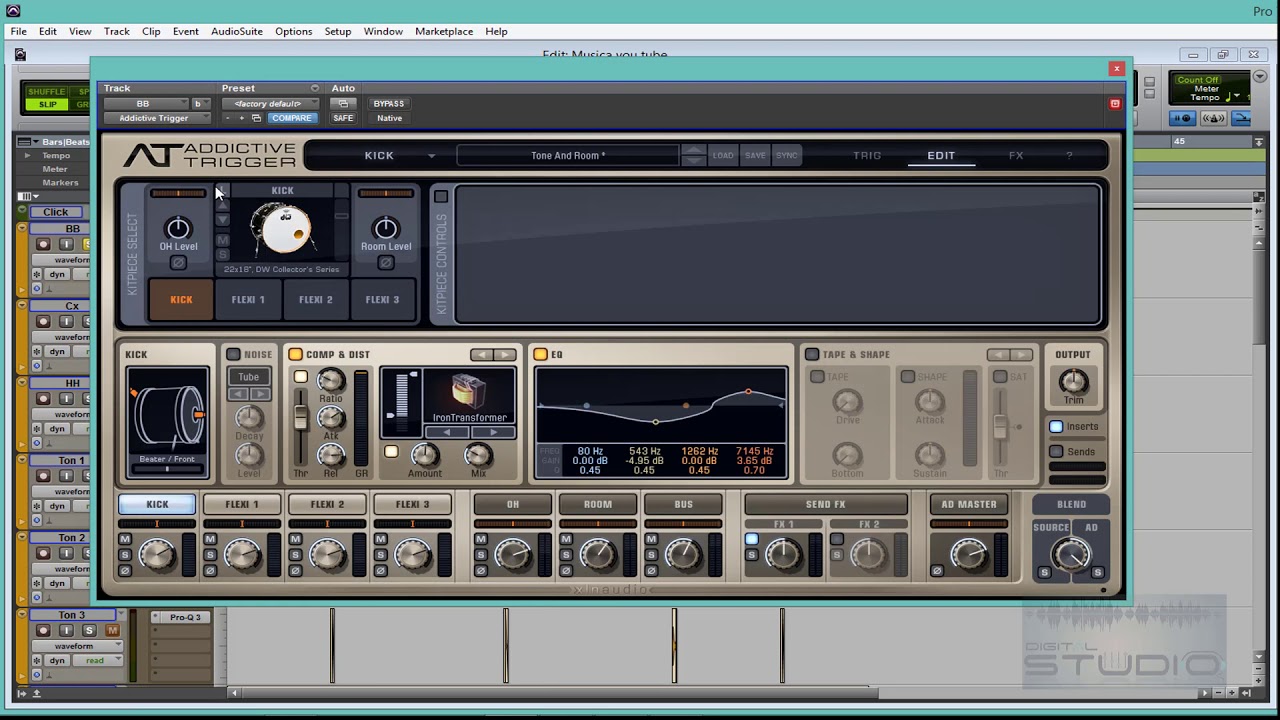Toggle the compressor on/off light

click(x=300, y=377)
